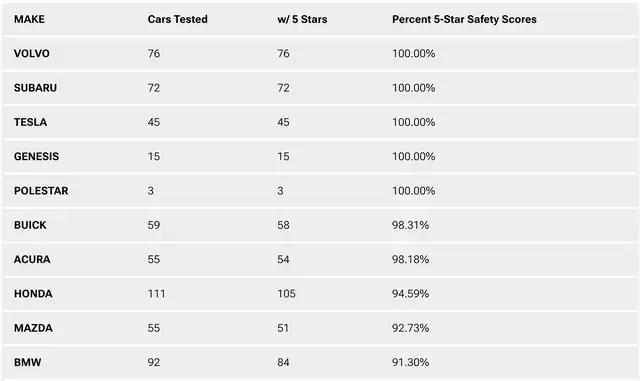
Task: Select the w/ 5 Stars column header
Action: coord(302,19)
